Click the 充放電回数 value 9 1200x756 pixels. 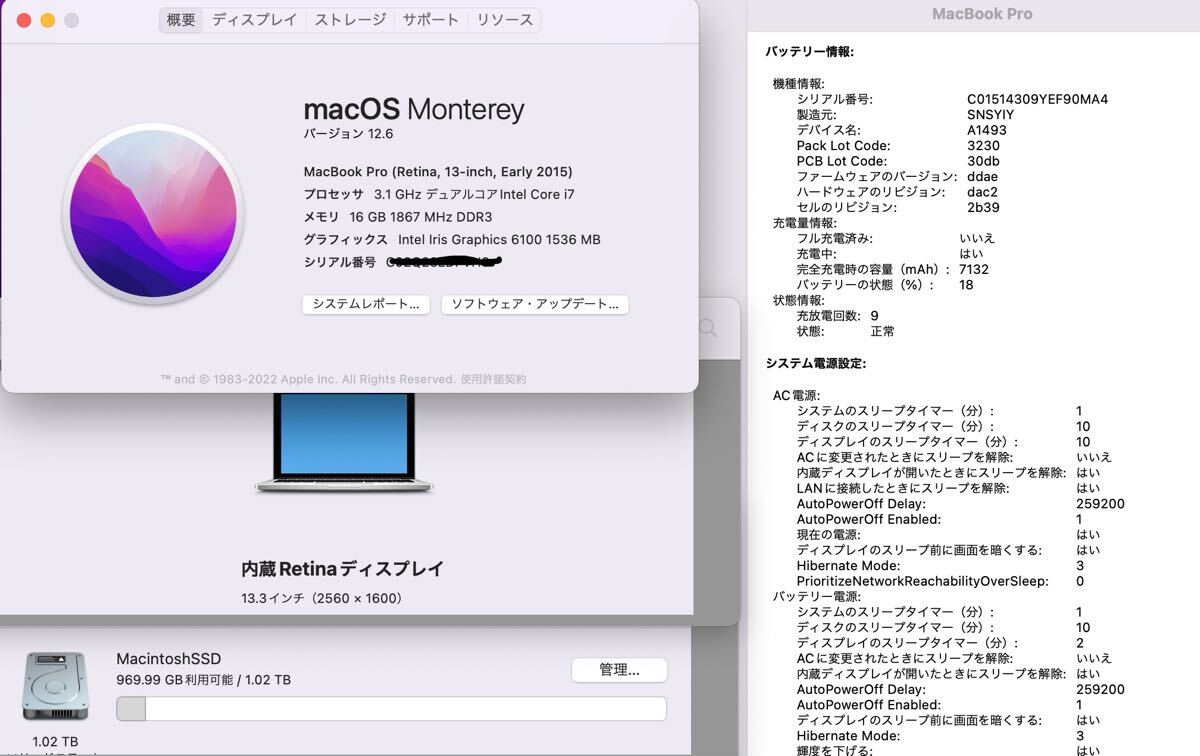[874, 316]
